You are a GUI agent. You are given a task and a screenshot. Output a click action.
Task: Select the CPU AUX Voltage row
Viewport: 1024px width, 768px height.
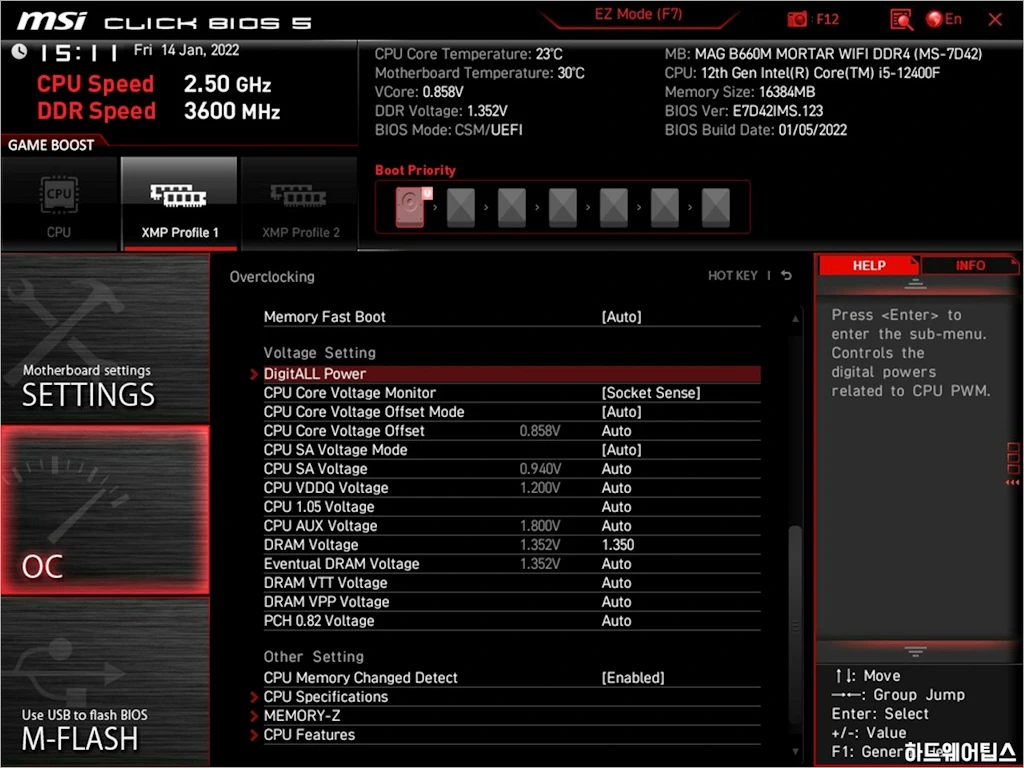point(512,526)
